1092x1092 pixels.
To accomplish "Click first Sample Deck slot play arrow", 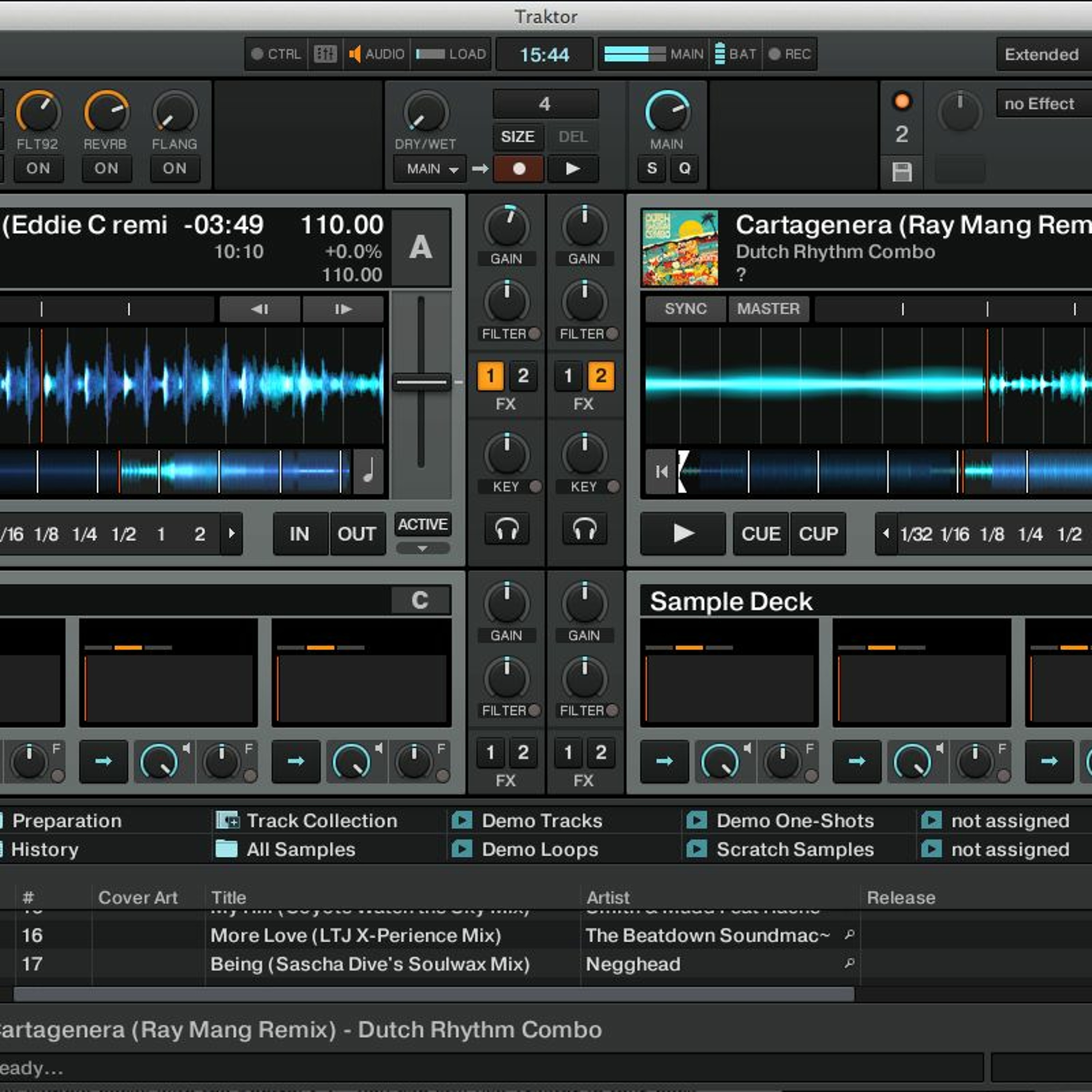I will click(x=664, y=761).
